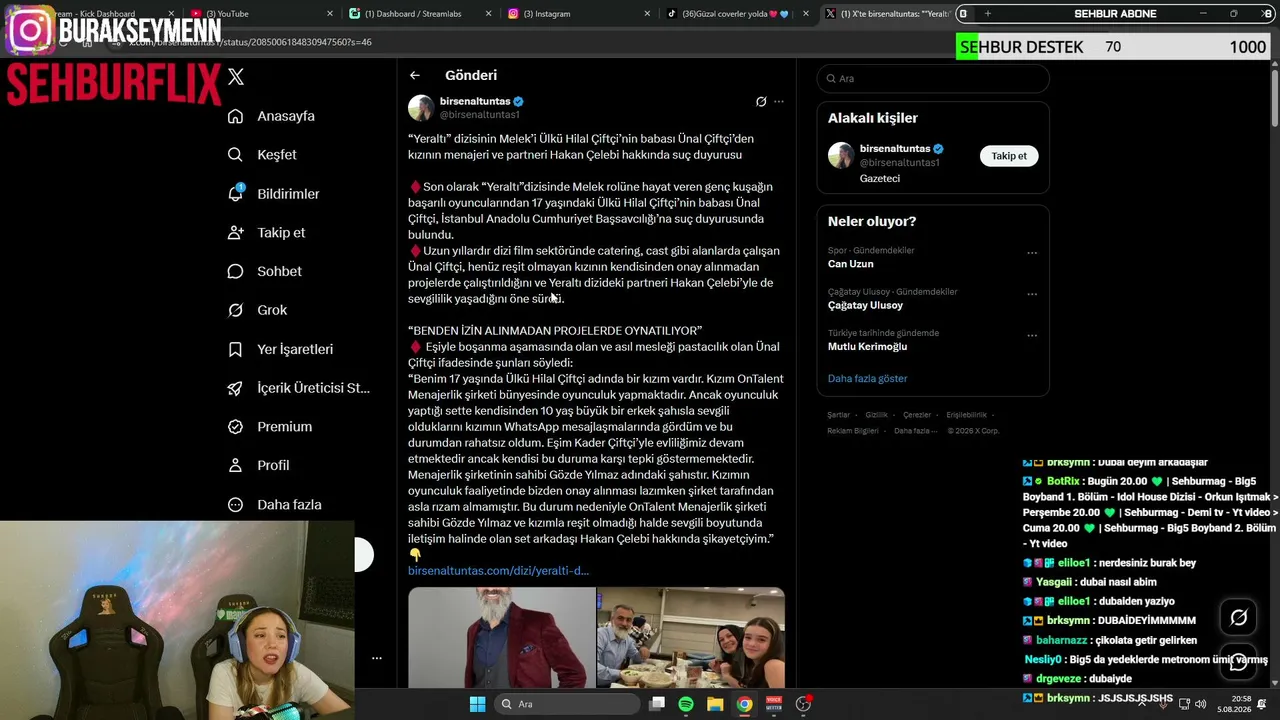Image resolution: width=1280 pixels, height=720 pixels.
Task: Open the right post photo at dinner table
Action: point(691,638)
